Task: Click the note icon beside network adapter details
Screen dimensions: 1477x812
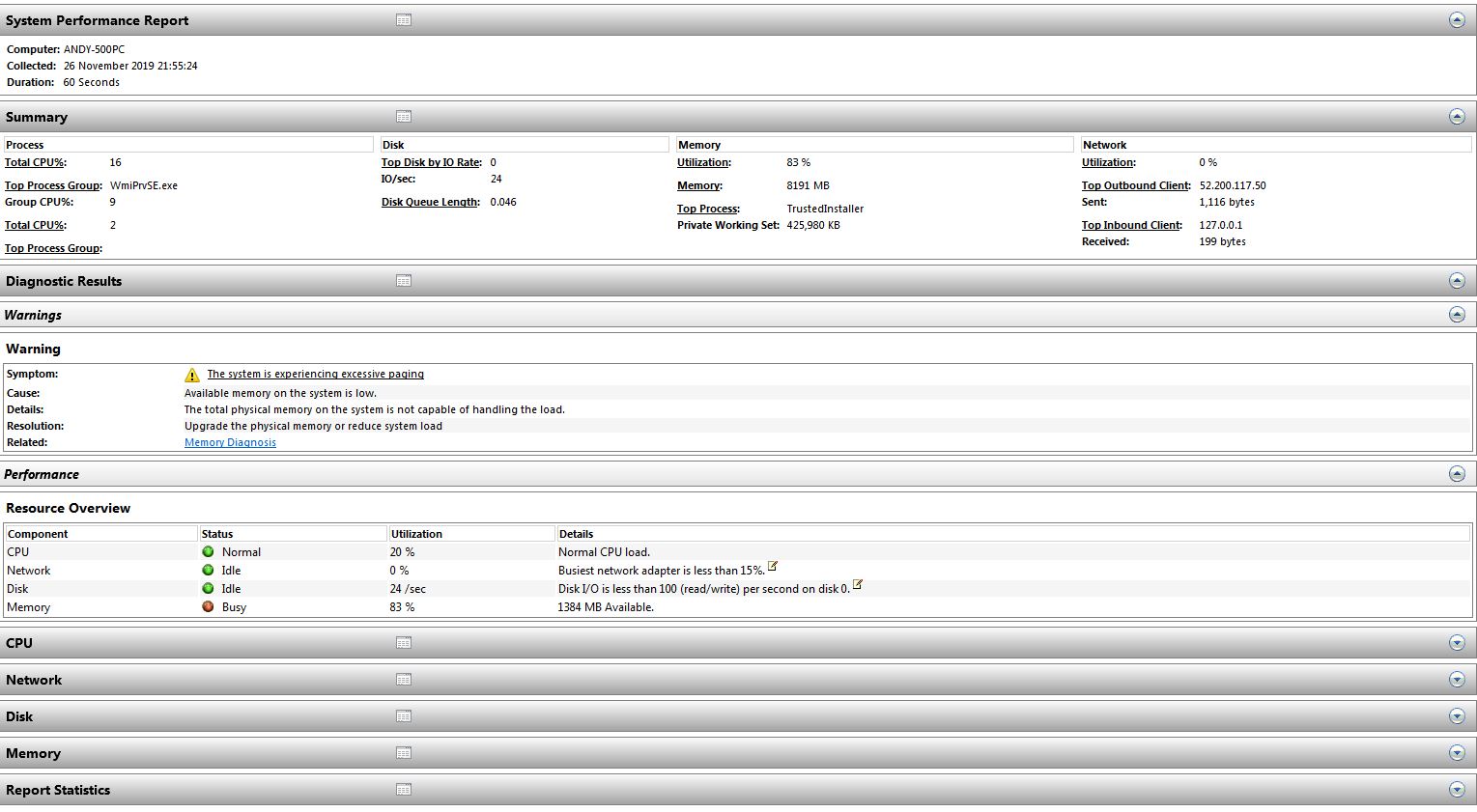Action: tap(773, 567)
